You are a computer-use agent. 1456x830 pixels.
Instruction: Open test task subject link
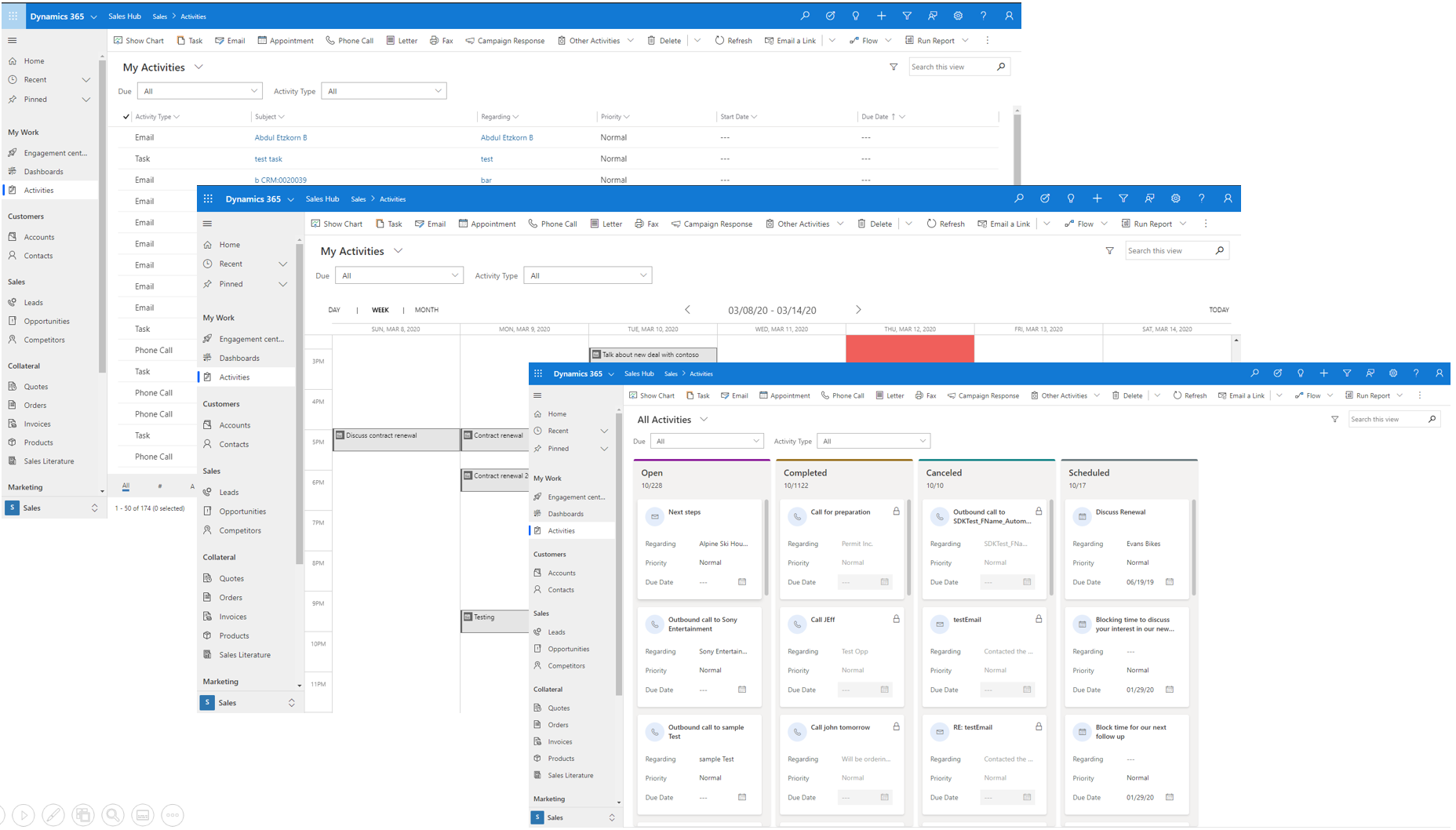coord(268,159)
